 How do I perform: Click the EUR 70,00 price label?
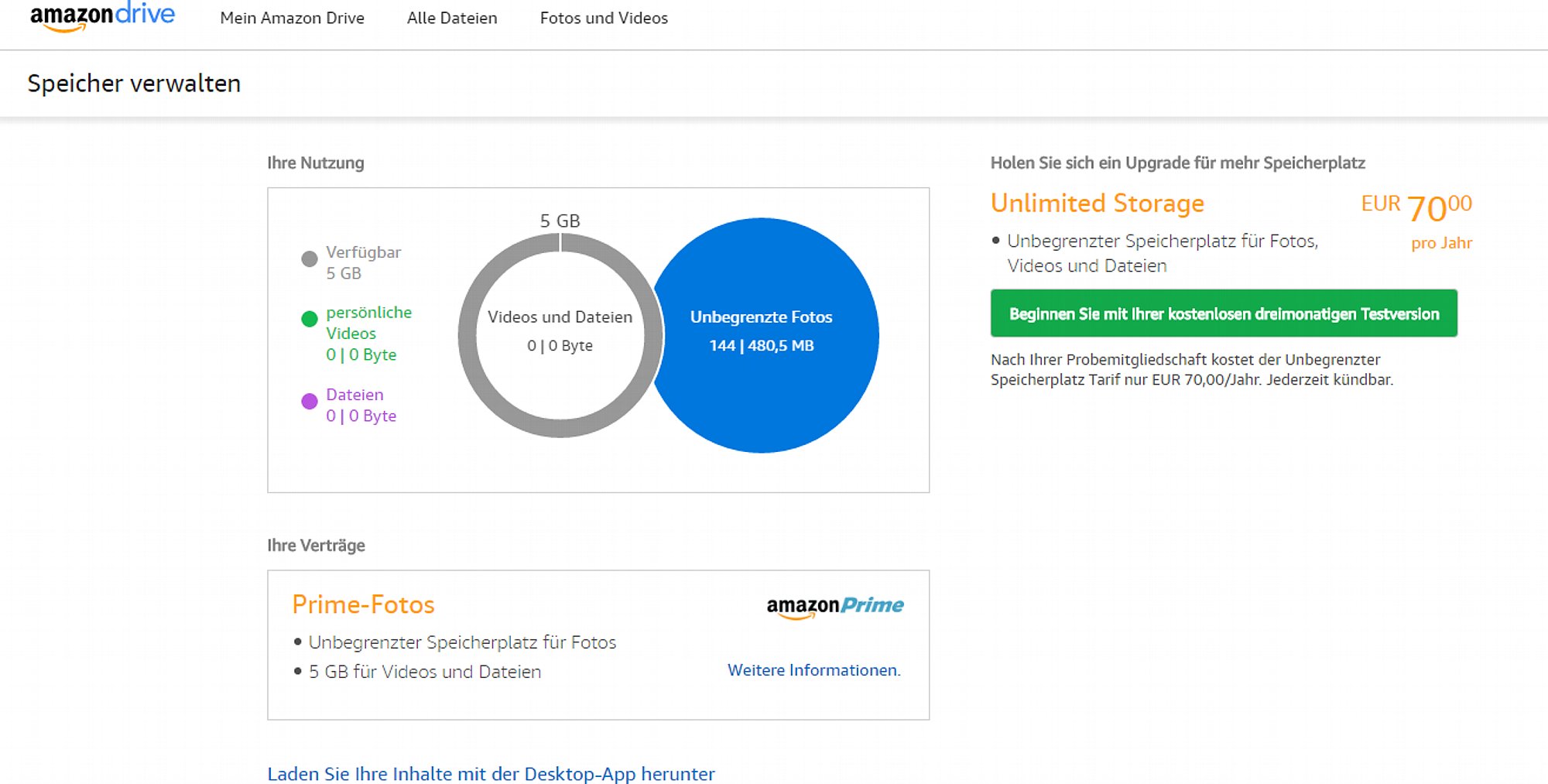click(x=1416, y=207)
